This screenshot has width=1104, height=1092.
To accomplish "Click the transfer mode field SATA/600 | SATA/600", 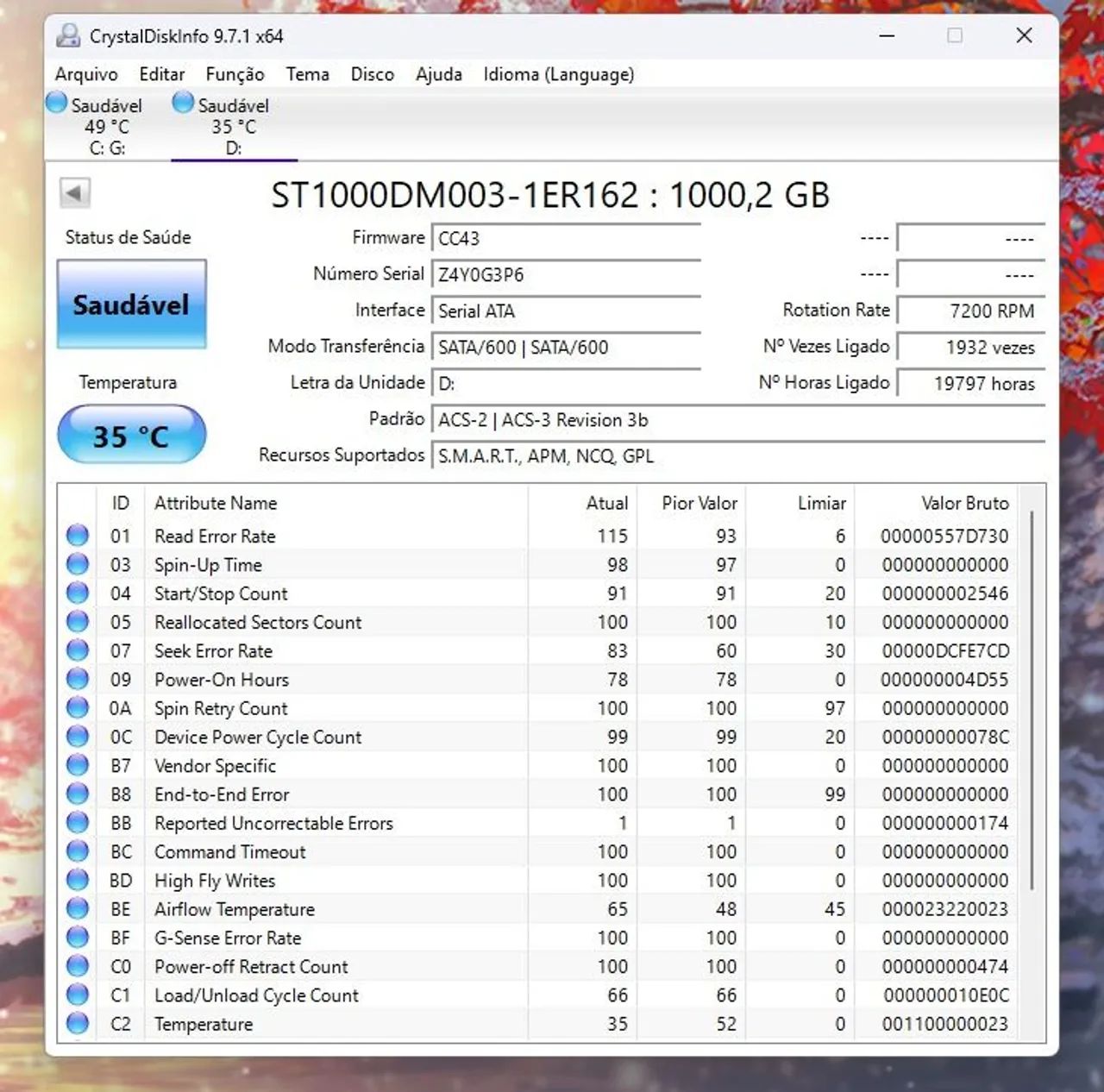I will [x=566, y=347].
